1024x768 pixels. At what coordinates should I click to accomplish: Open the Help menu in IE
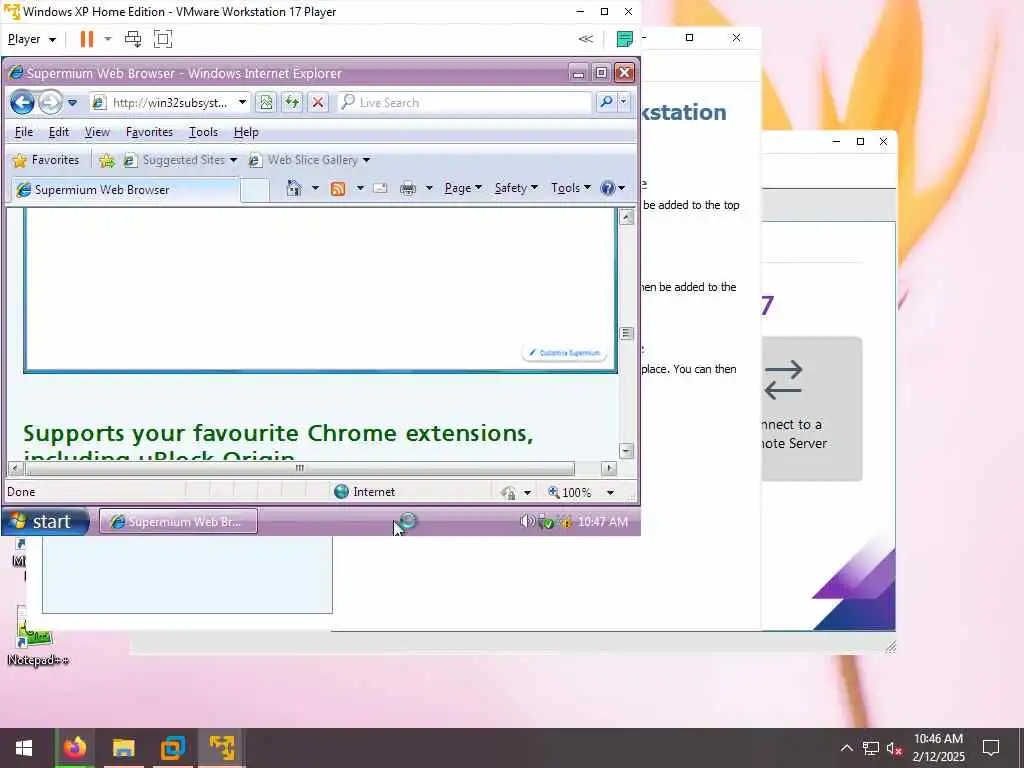[x=246, y=132]
